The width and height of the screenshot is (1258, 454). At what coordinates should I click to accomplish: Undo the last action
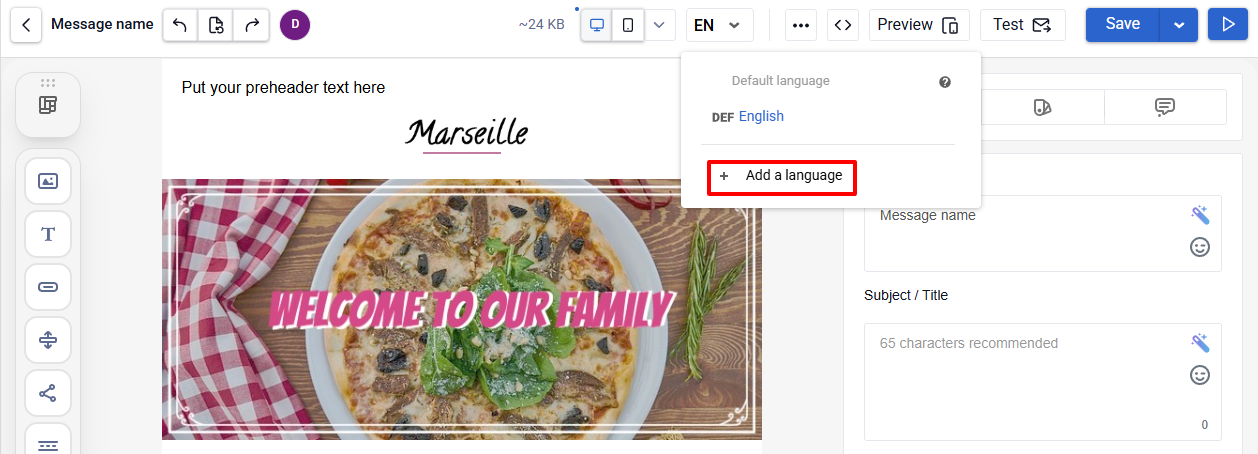click(x=180, y=25)
